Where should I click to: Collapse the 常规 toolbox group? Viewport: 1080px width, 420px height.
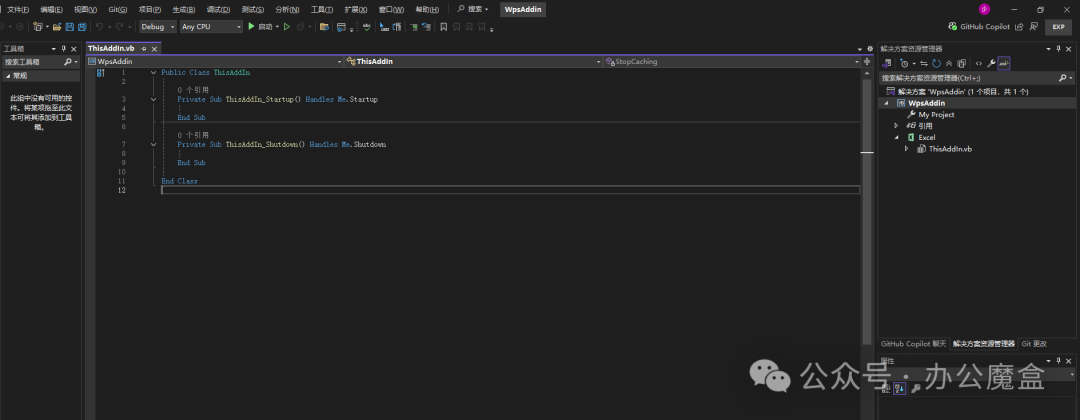point(8,76)
